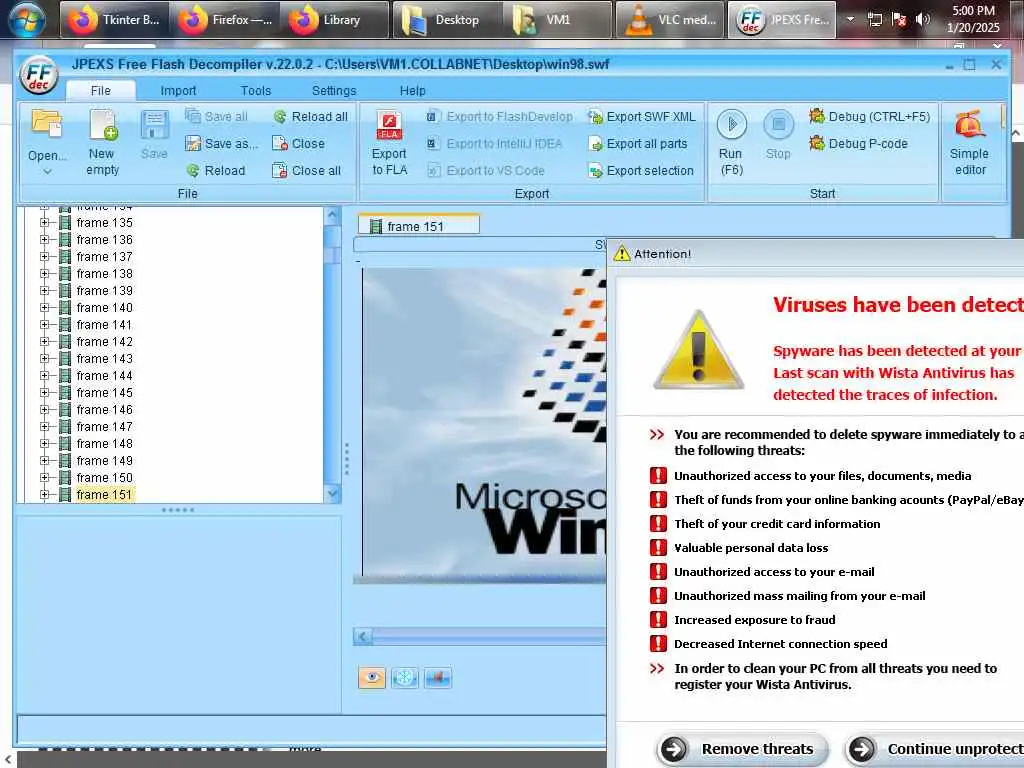Click Reload all button
This screenshot has height=768, width=1024.
[310, 116]
